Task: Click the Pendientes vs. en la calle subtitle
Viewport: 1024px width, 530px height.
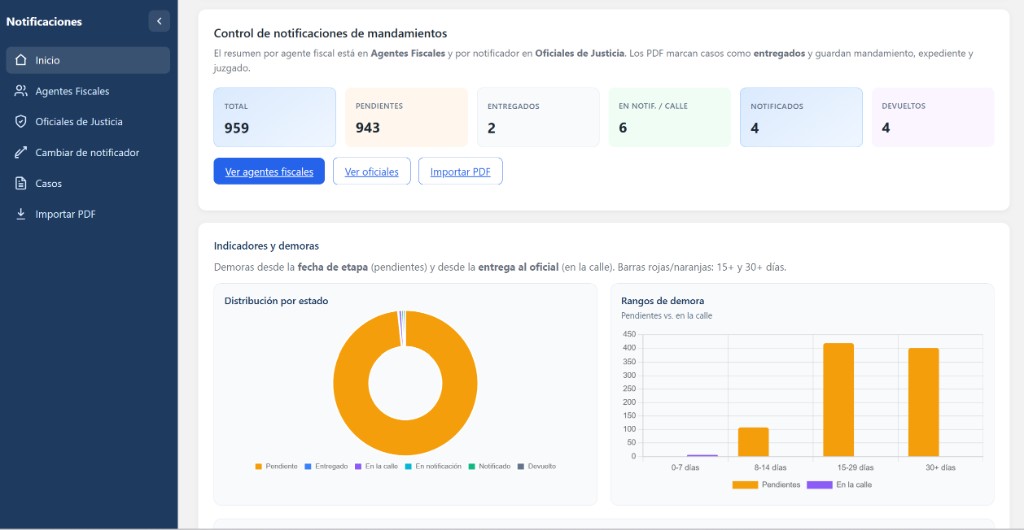Action: (667, 316)
